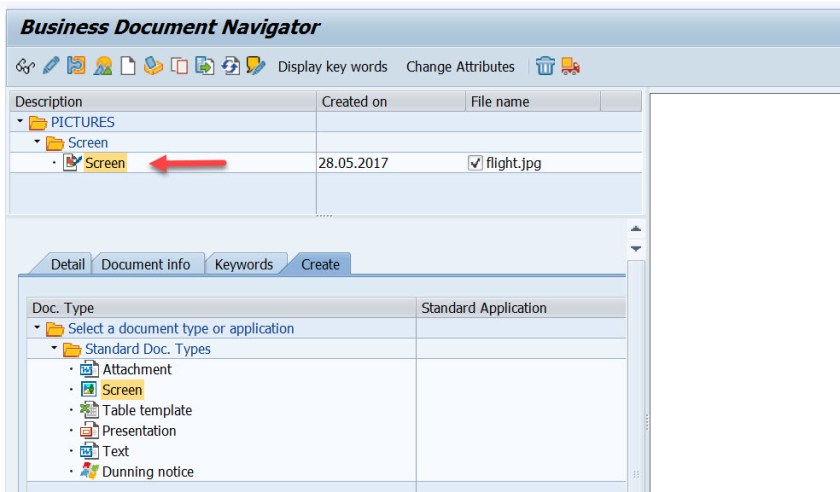The width and height of the screenshot is (840, 492).
Task: Open the Keywords tab
Action: tap(244, 265)
